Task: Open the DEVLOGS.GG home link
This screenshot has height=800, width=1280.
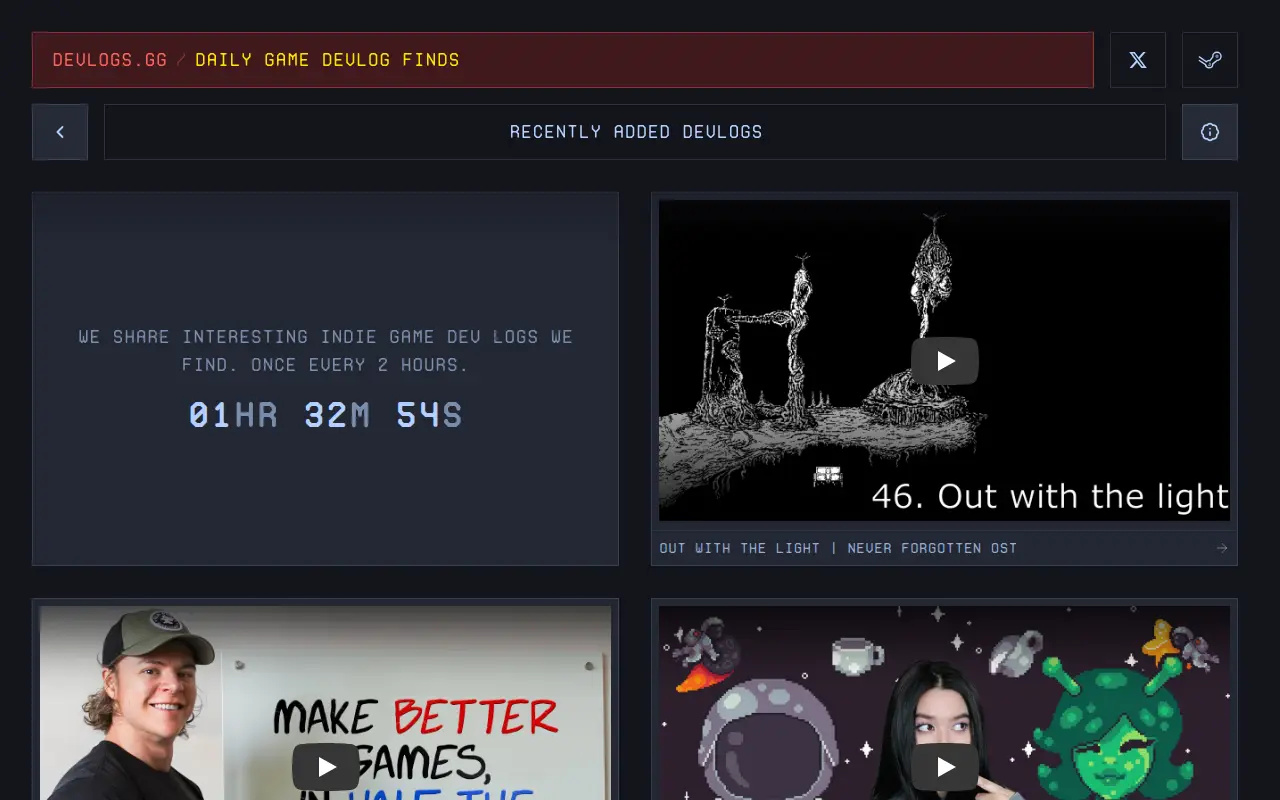Action: coord(110,60)
